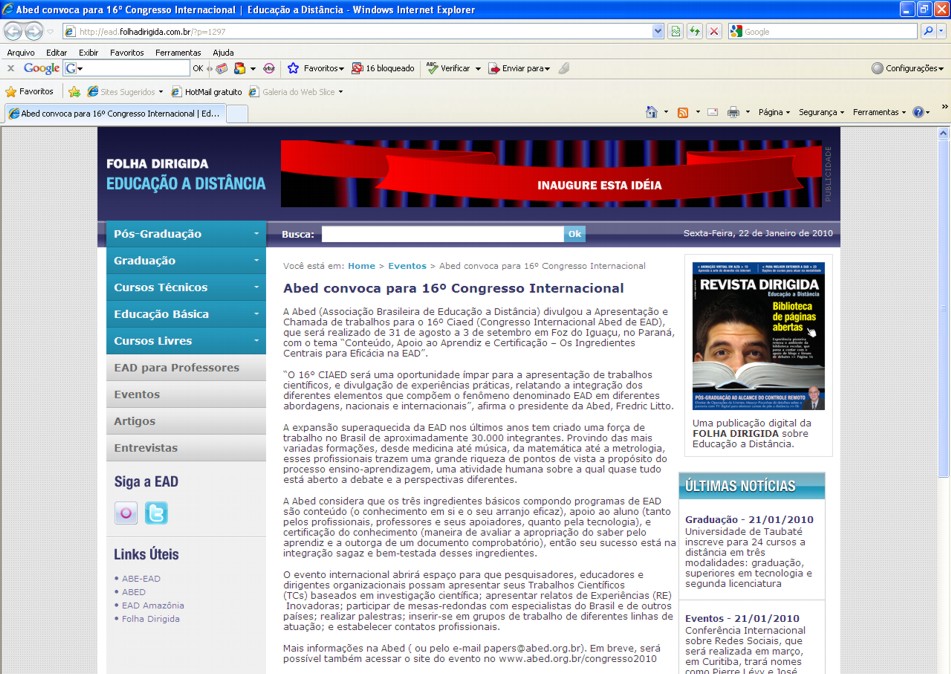Expand the Página menu dropdown
Screen dimensions: 951x674
pos(774,112)
